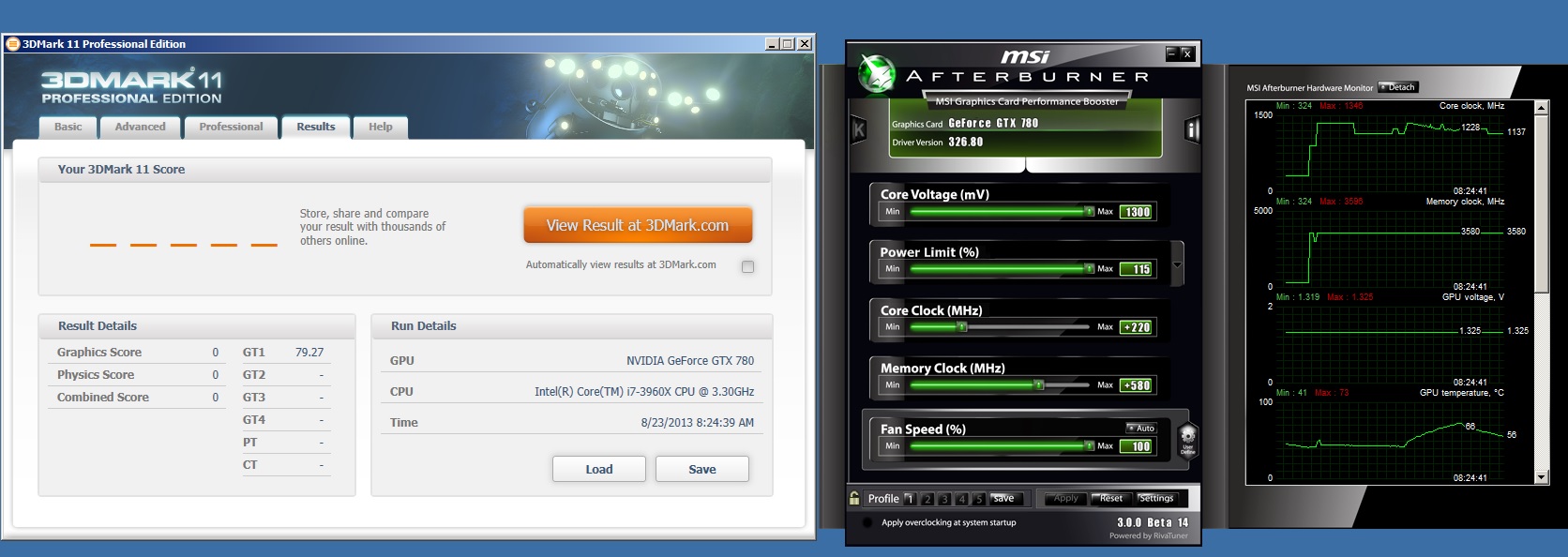
Task: Click the Combined Score row label
Action: click(x=103, y=398)
